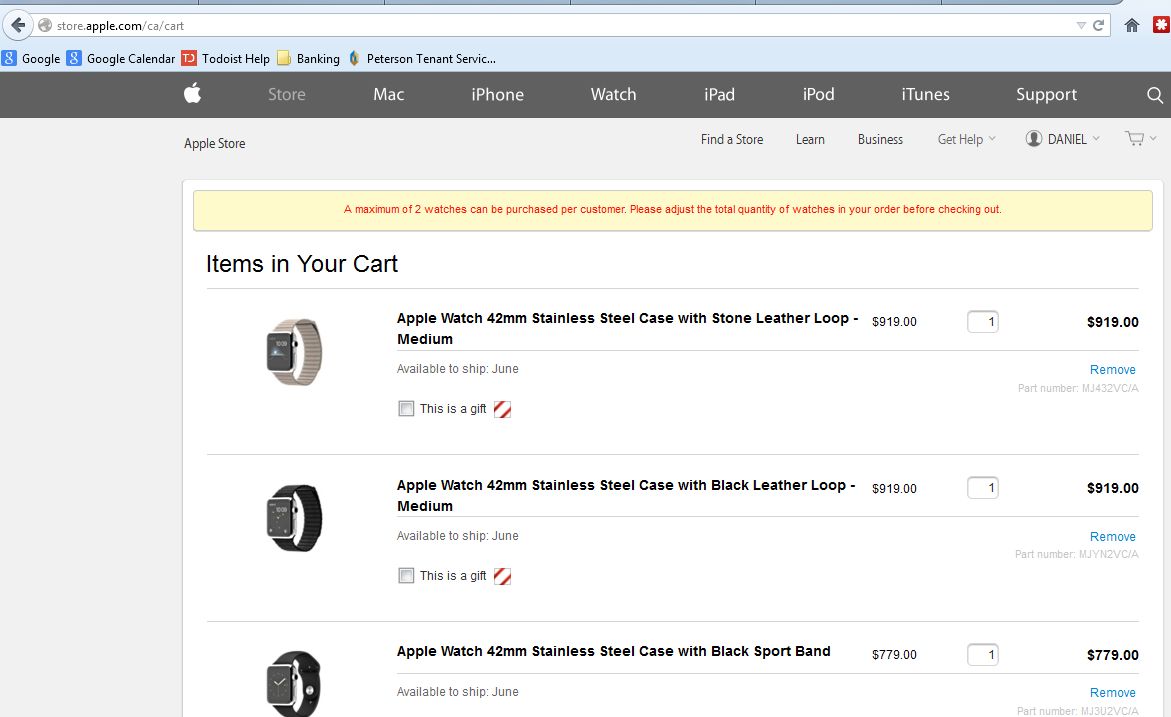Click gift ribbon icon for Black Leather Loop
The image size is (1171, 717).
coord(503,577)
